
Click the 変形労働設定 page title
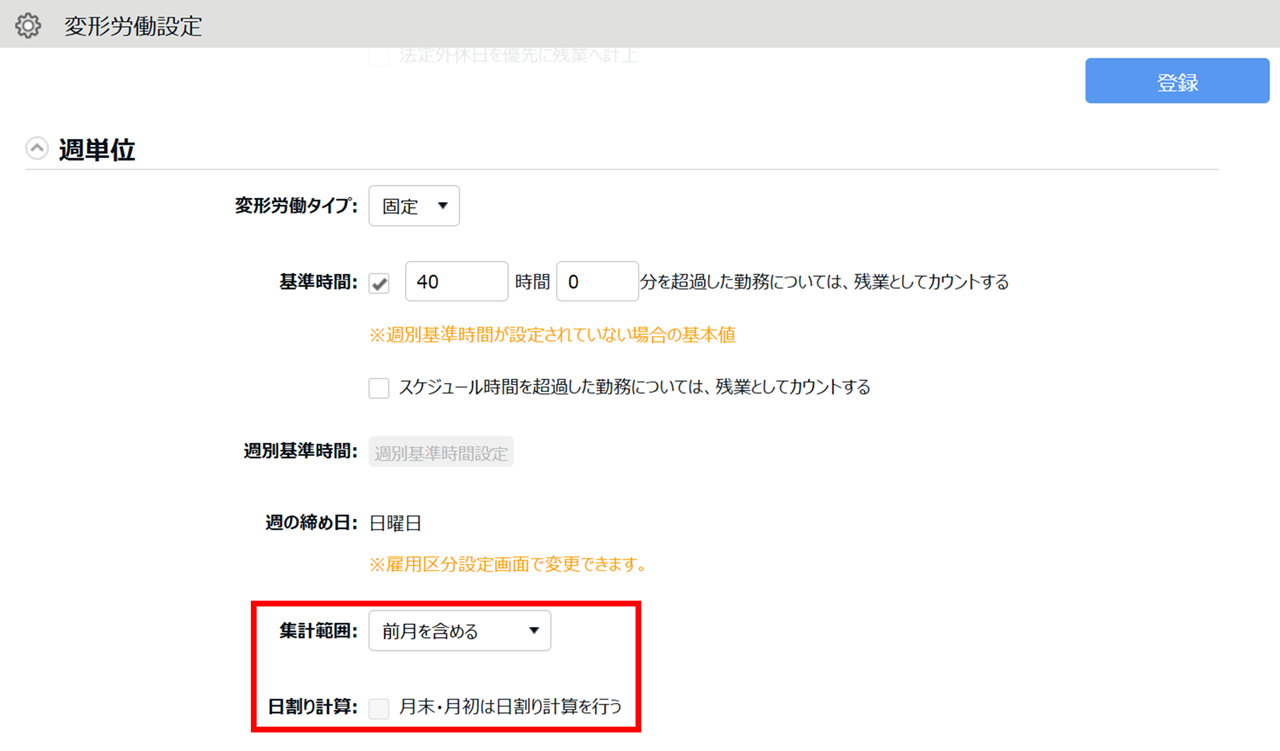click(x=133, y=26)
